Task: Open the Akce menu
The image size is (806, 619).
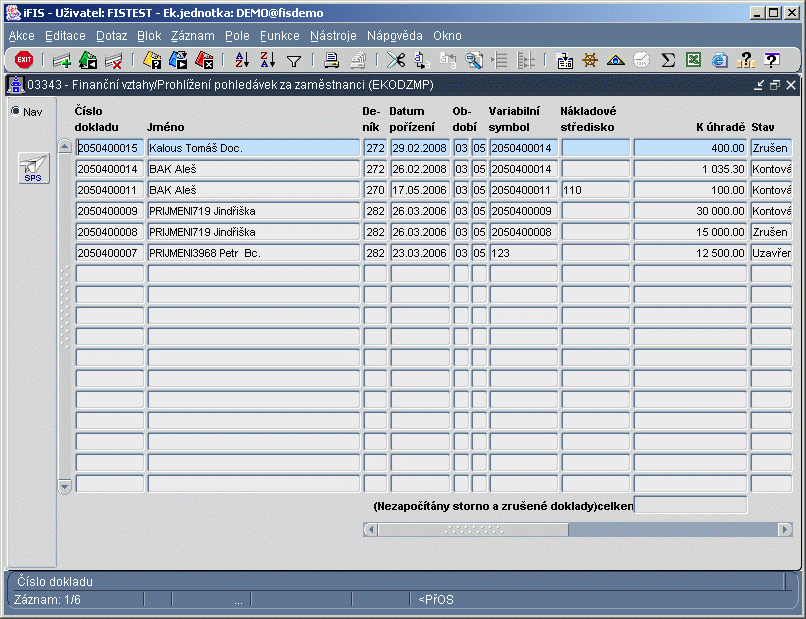Action: 22,36
